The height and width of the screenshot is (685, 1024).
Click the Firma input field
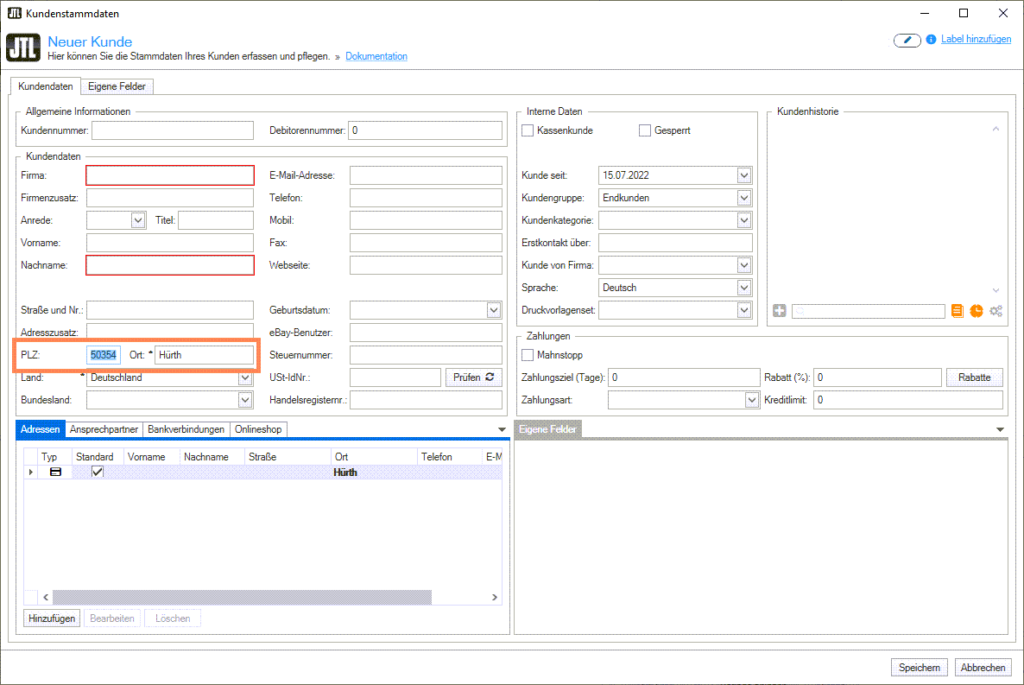tap(170, 176)
